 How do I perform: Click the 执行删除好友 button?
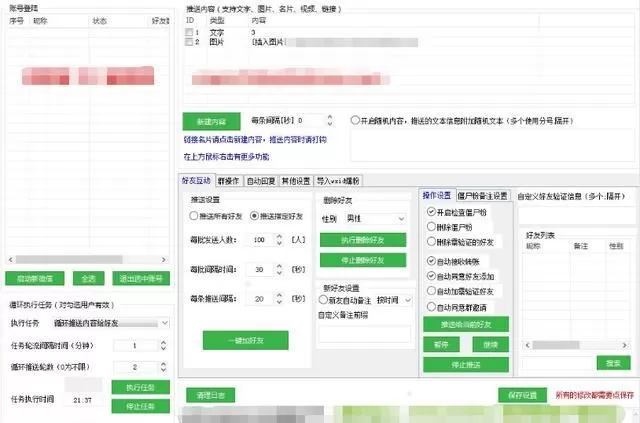[x=363, y=240]
